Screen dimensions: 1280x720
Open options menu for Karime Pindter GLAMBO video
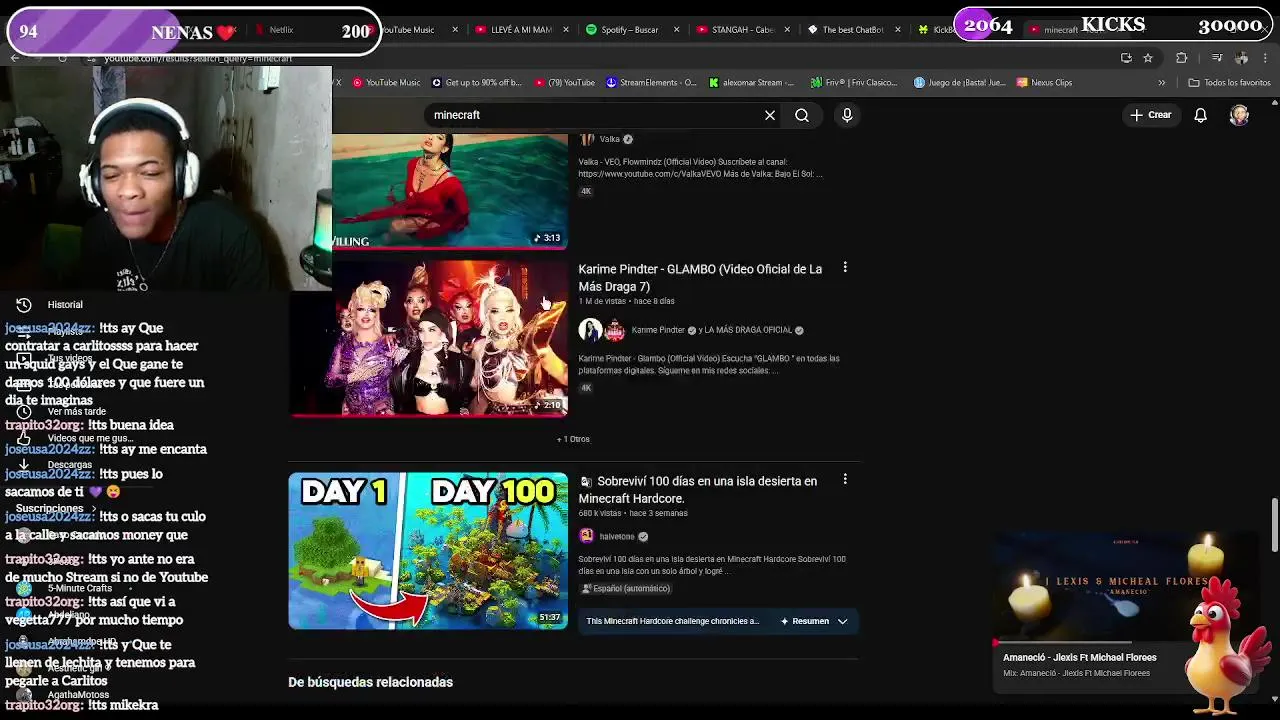coord(845,267)
